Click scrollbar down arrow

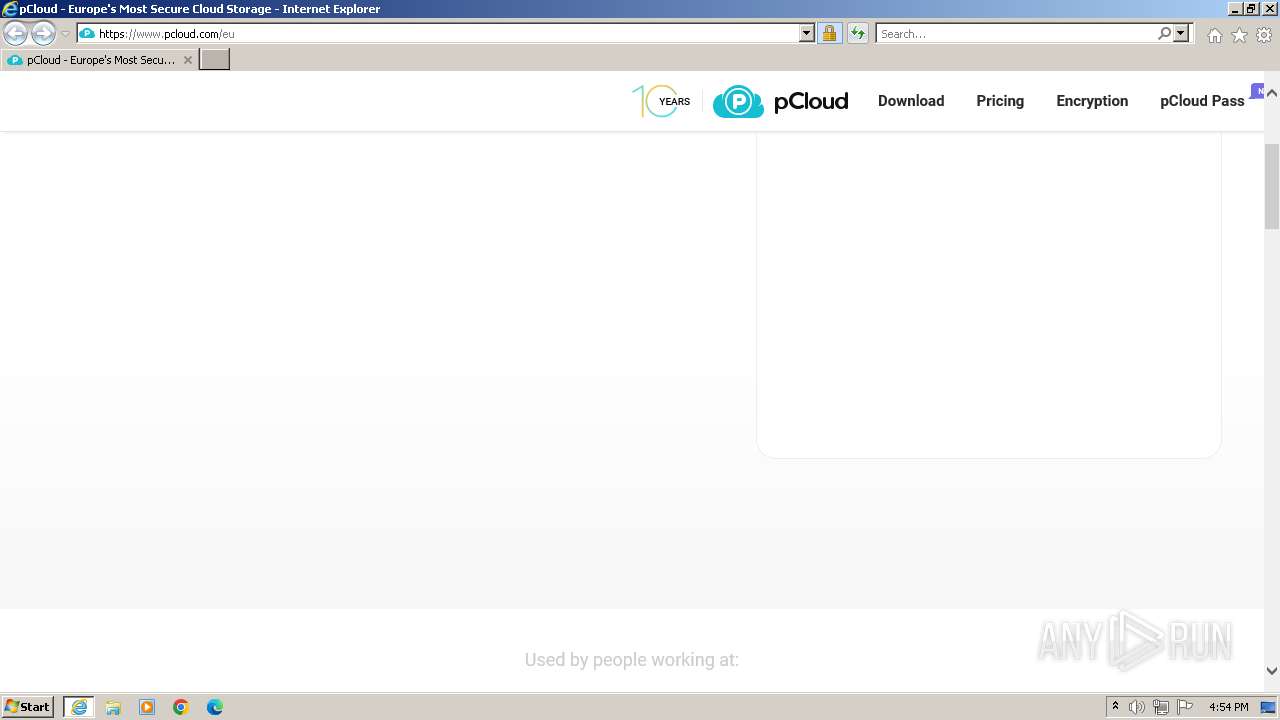(x=1272, y=671)
